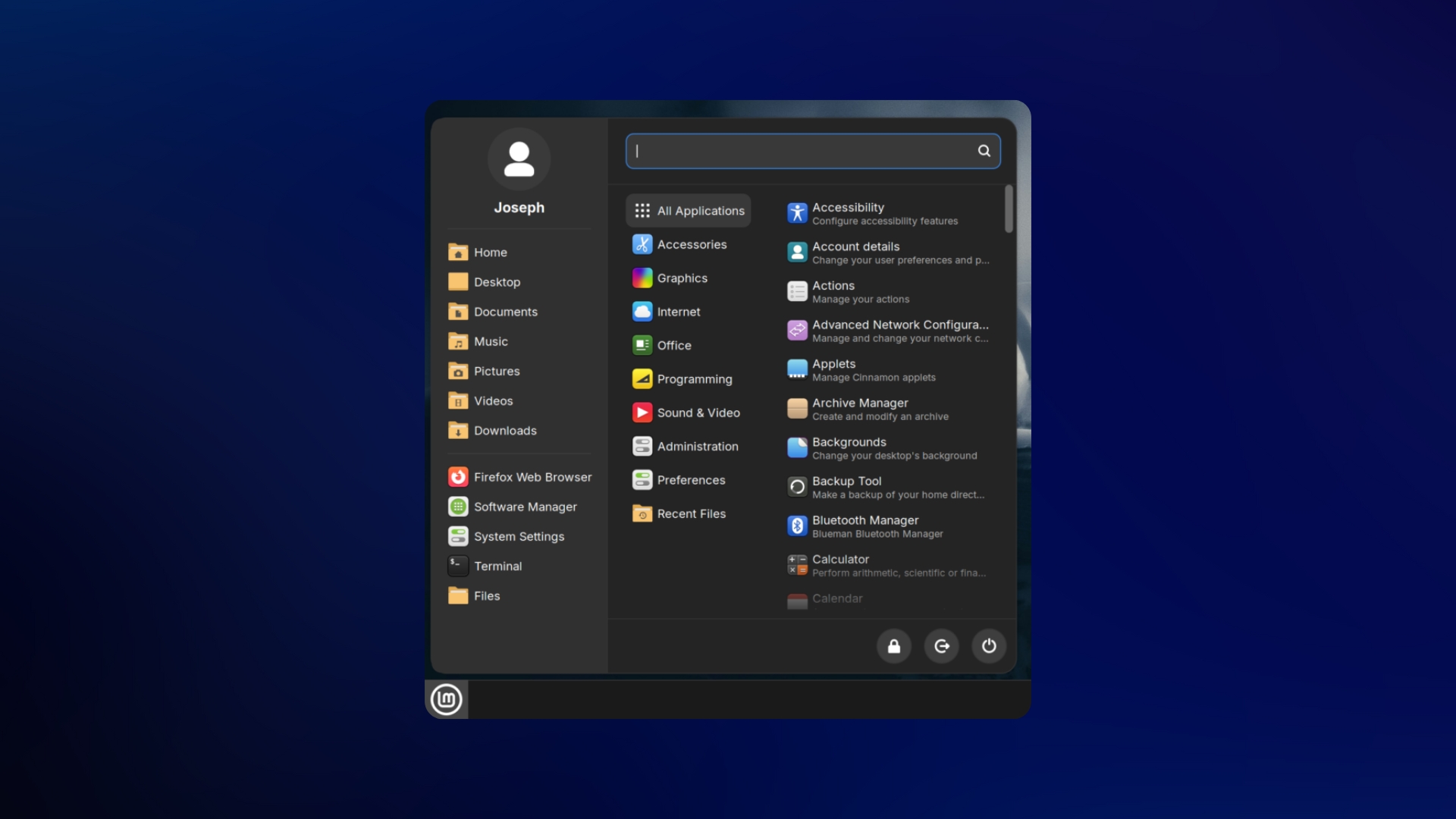Viewport: 1456px width, 819px height.
Task: Select the Office category
Action: click(688, 345)
